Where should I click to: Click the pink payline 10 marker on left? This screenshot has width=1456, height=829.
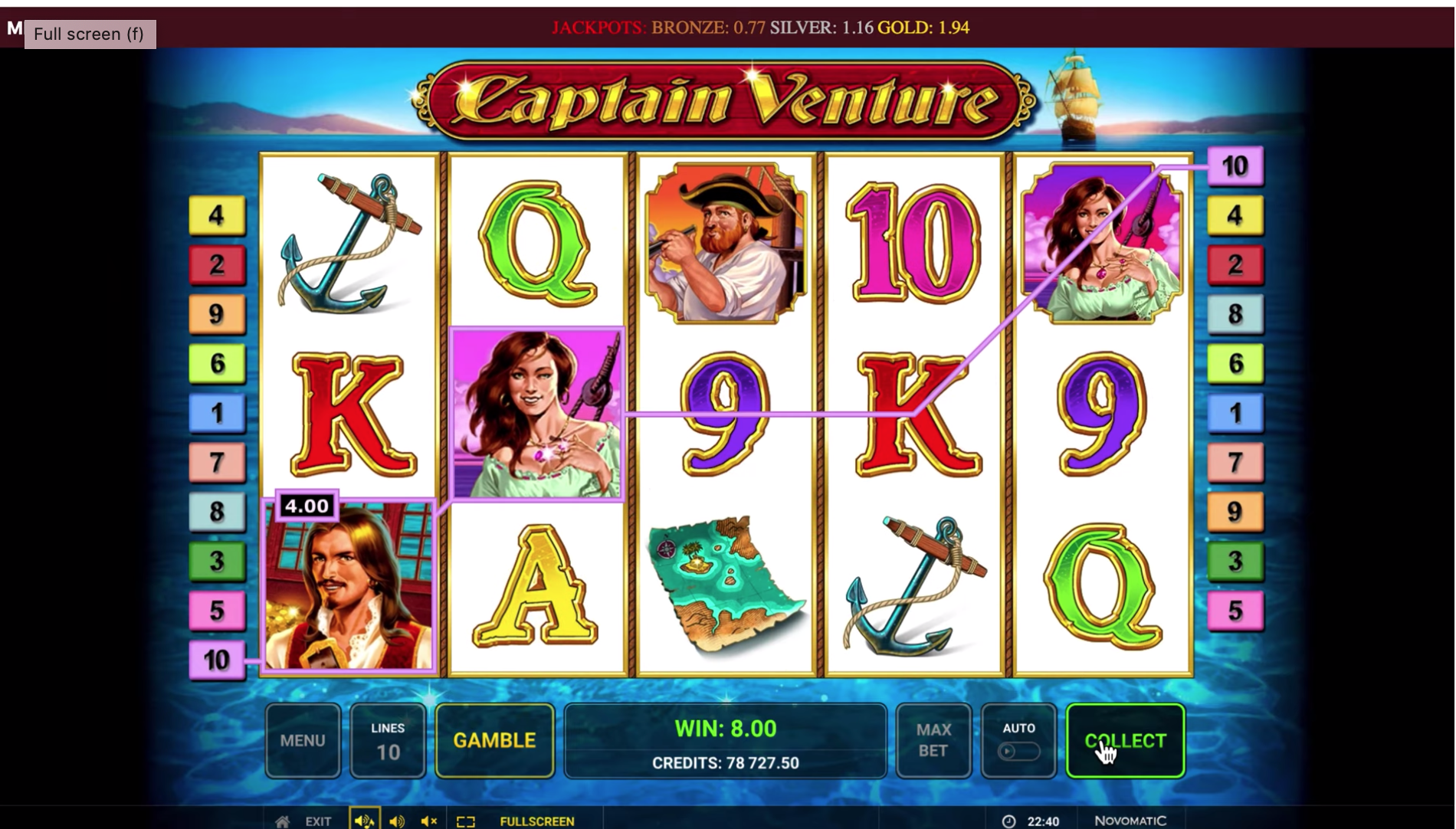[x=217, y=660]
